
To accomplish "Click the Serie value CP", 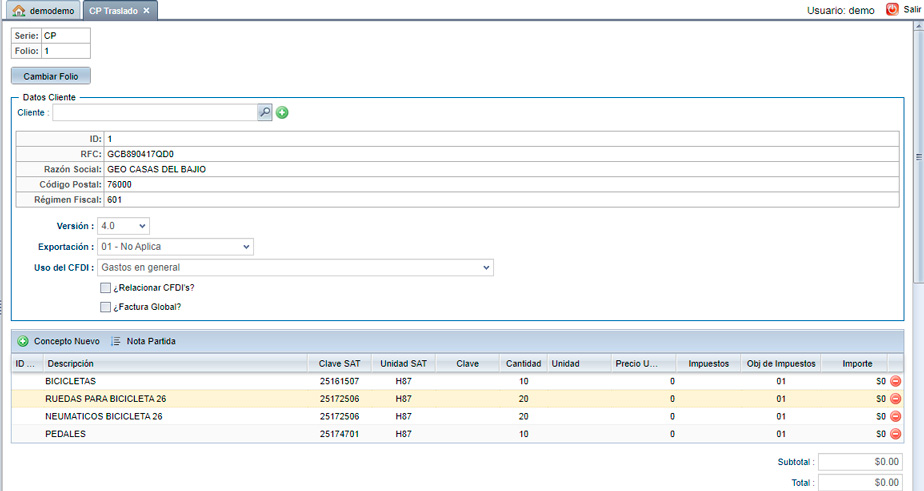I will [50, 36].
